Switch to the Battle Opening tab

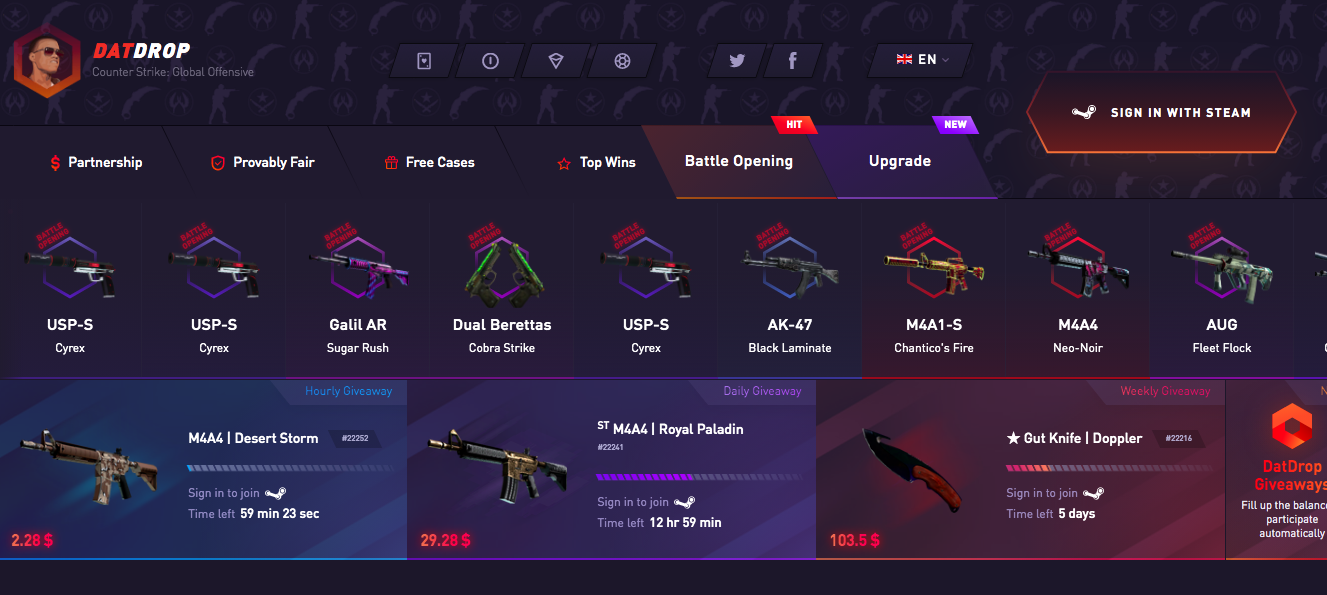click(x=739, y=161)
